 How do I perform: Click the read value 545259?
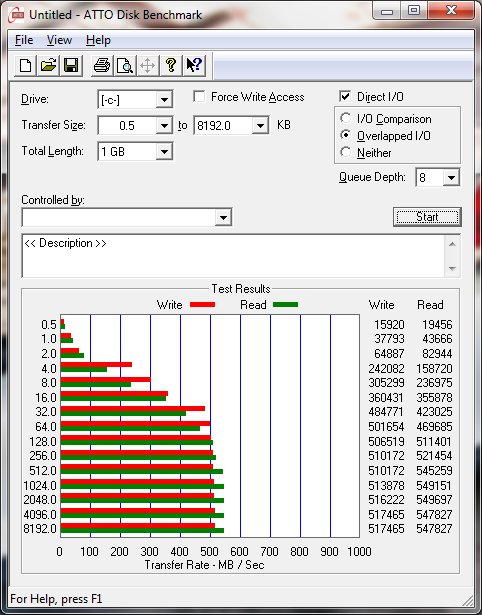pos(435,470)
